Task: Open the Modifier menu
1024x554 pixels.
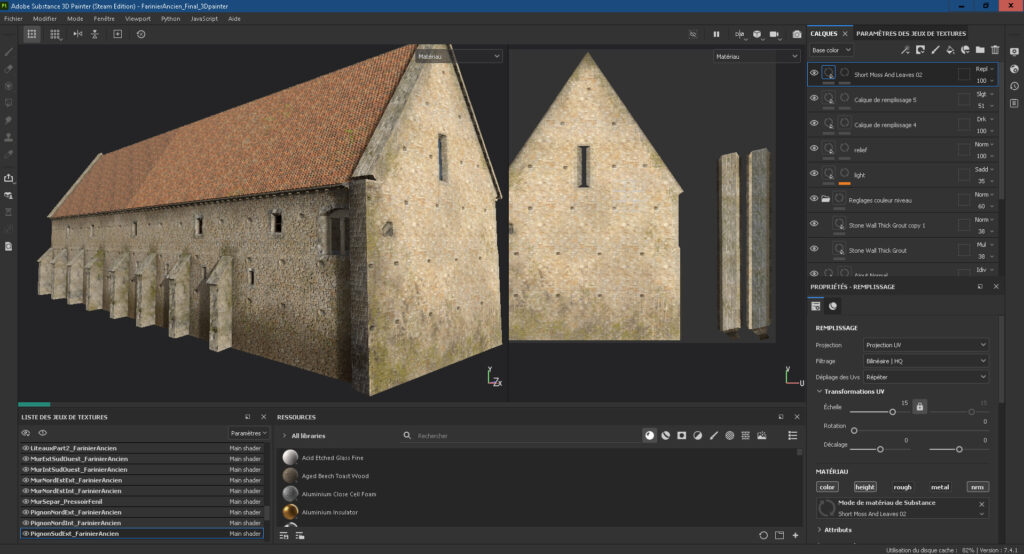Action: pos(44,19)
